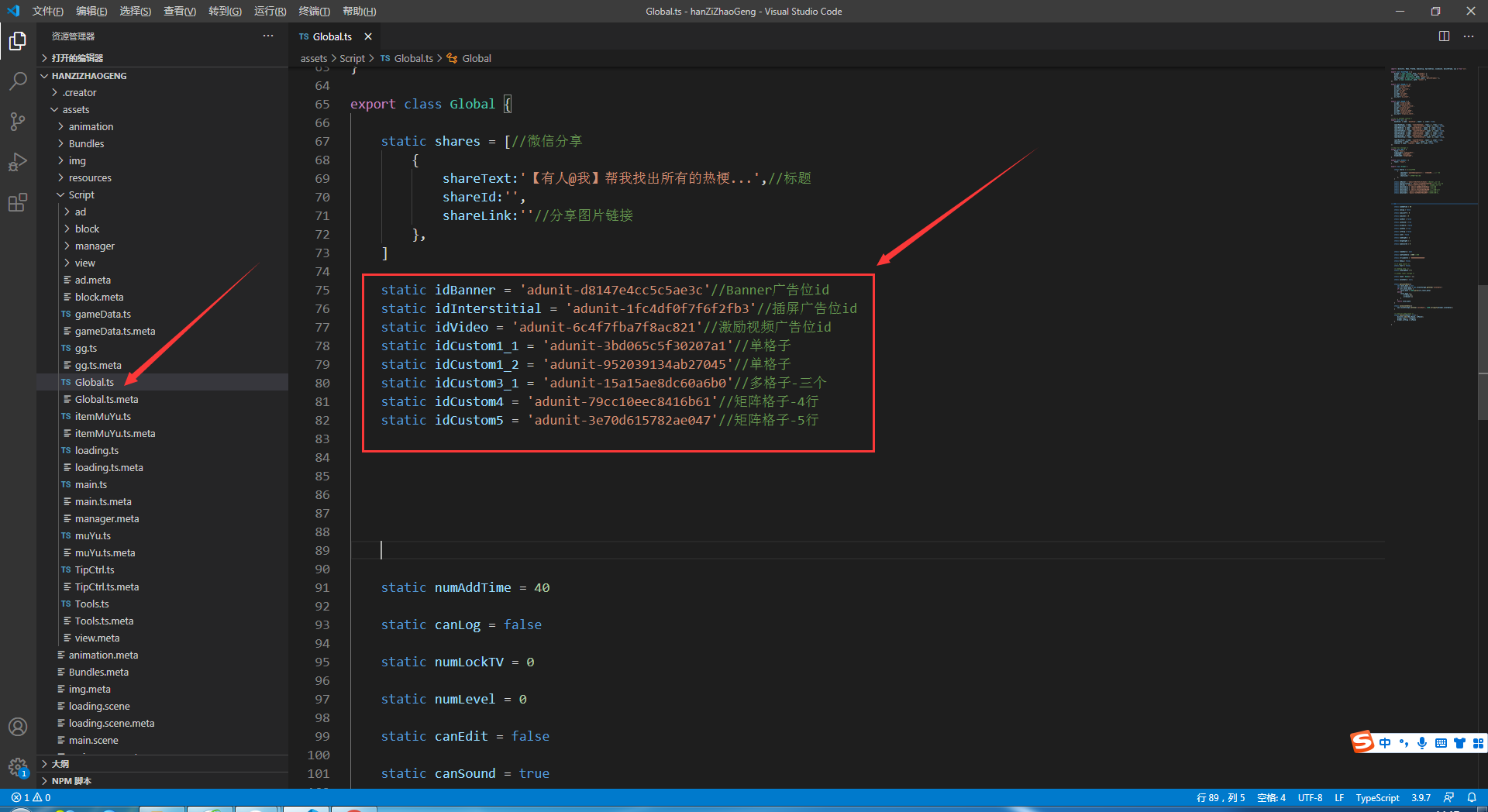Viewport: 1488px width, 812px height.
Task: Open loading.scene in the explorer
Action: [x=163, y=706]
